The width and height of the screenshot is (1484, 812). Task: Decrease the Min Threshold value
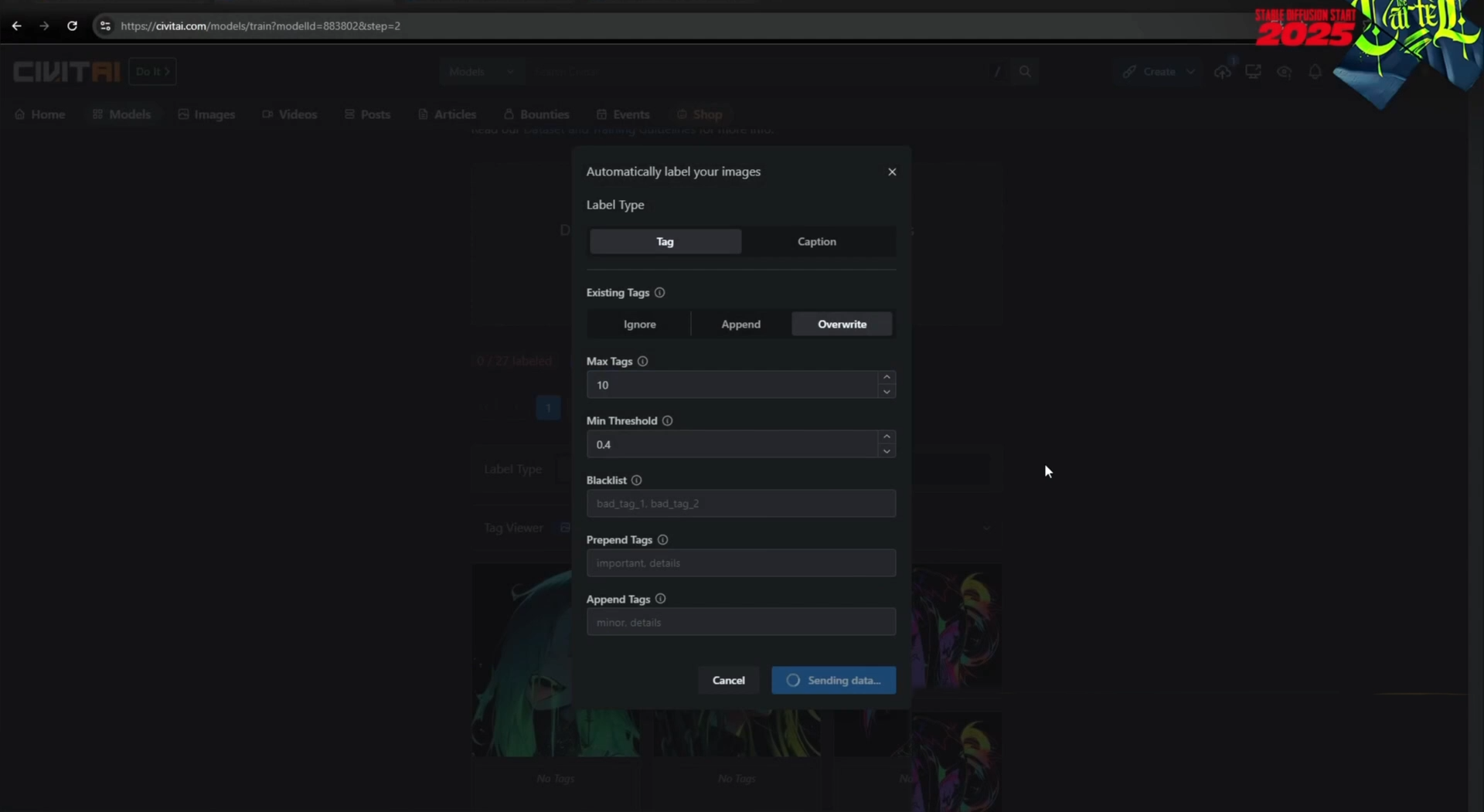887,451
